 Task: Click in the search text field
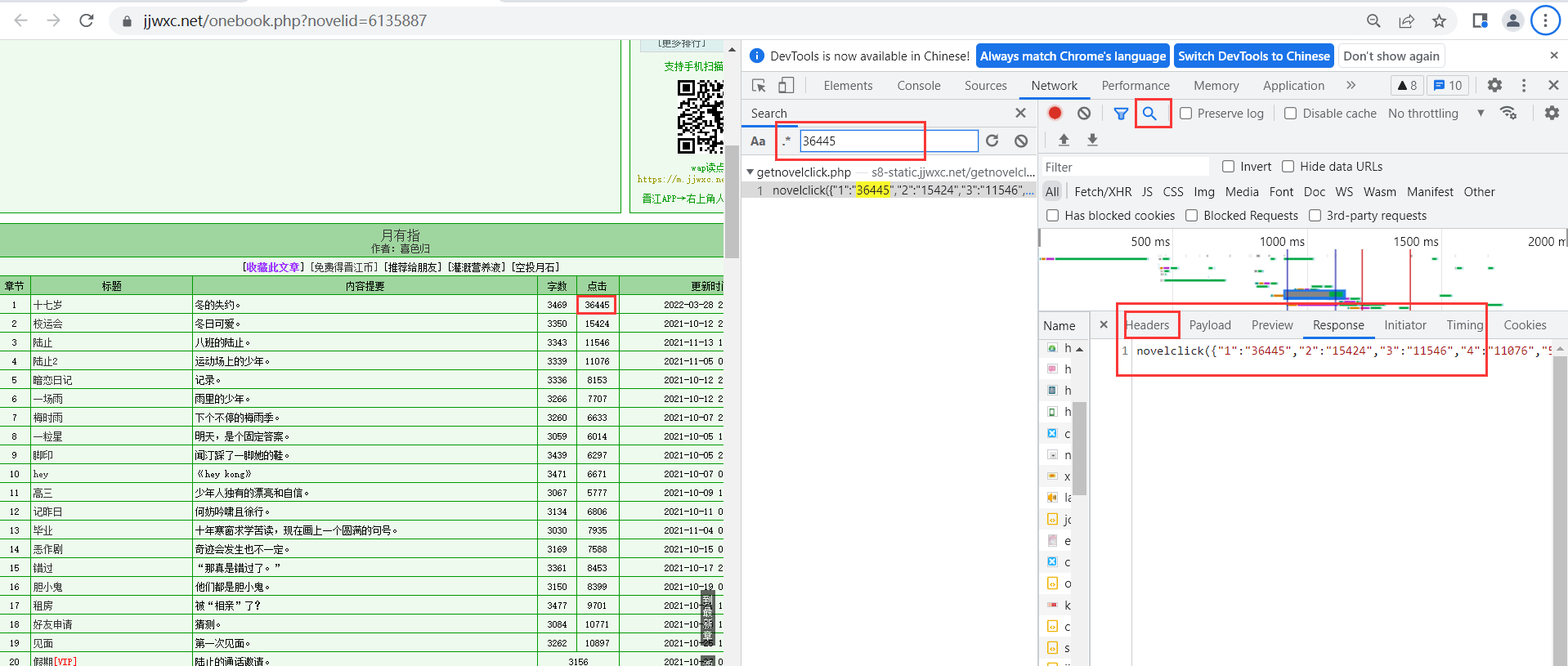point(889,141)
